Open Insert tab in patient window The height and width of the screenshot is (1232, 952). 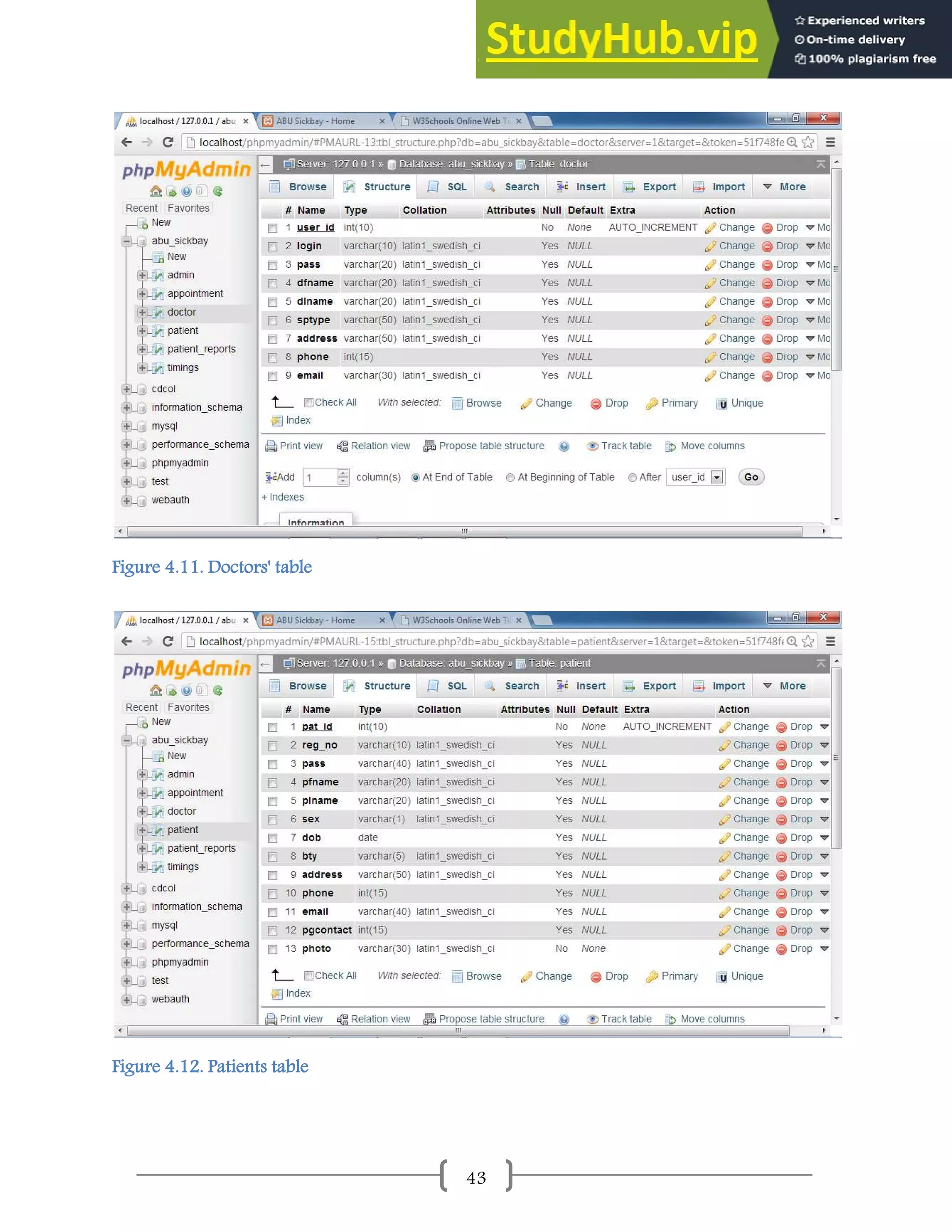pos(581,686)
